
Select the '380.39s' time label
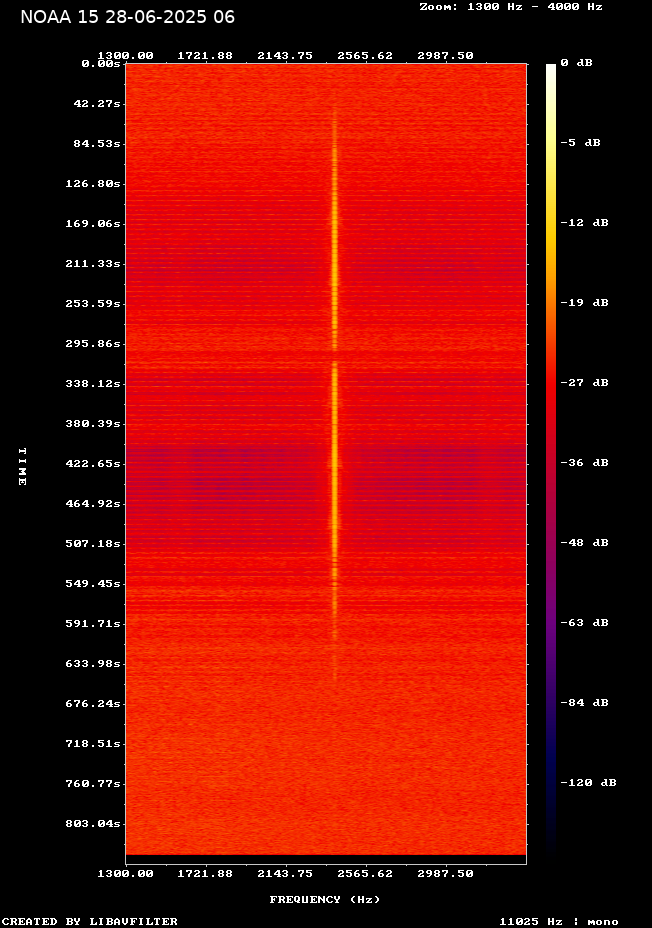pos(93,424)
